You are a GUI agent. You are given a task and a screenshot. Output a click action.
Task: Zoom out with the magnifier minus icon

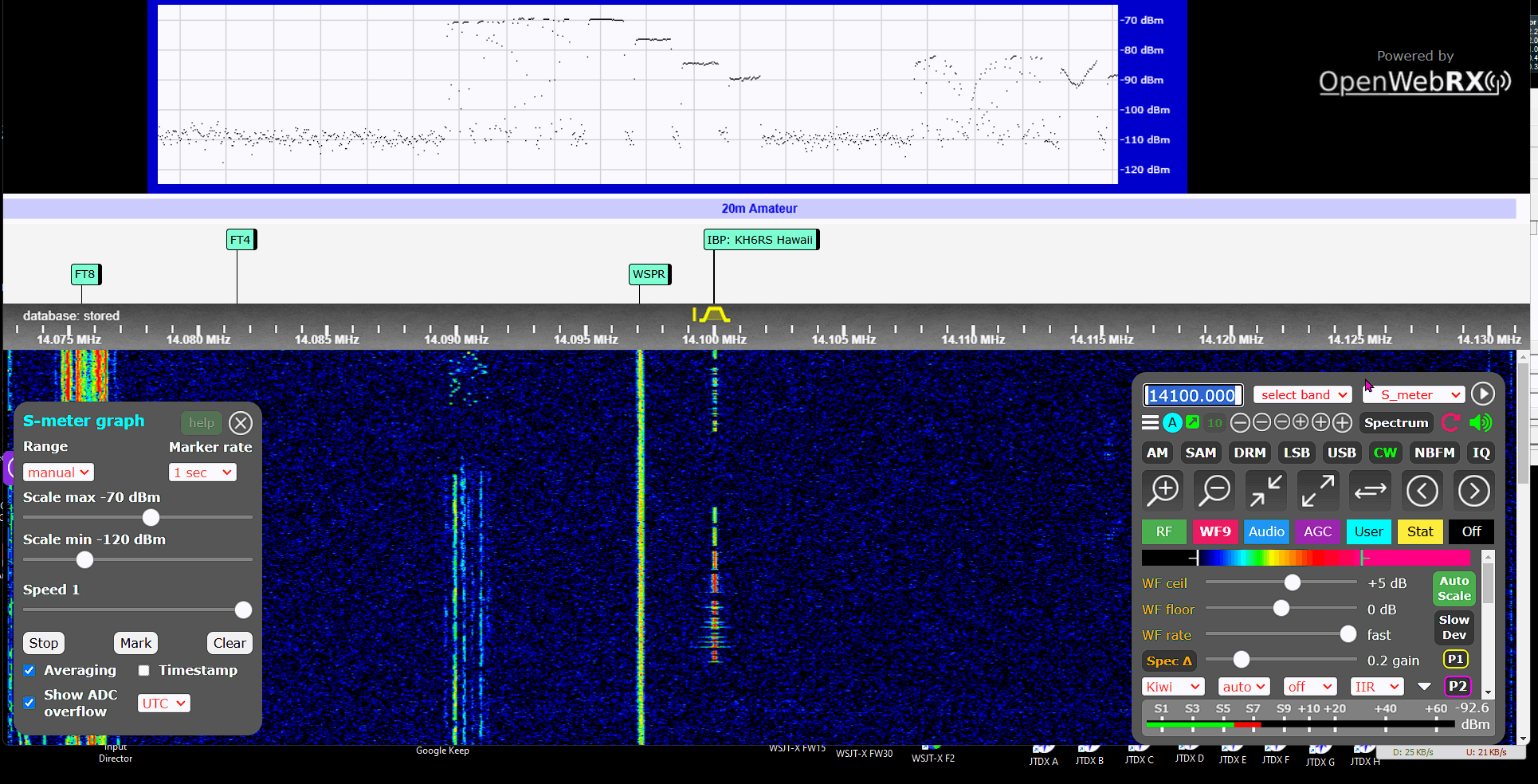coord(1215,491)
